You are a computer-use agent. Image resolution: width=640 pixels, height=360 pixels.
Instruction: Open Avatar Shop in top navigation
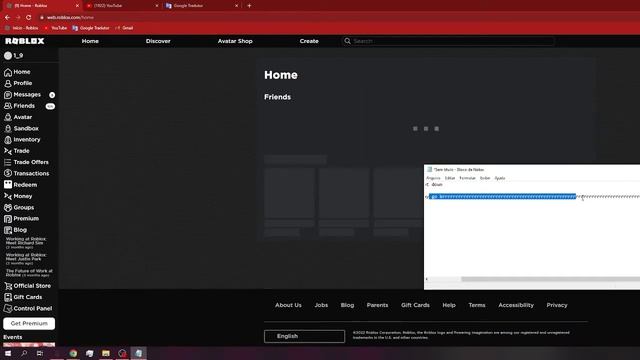click(235, 41)
